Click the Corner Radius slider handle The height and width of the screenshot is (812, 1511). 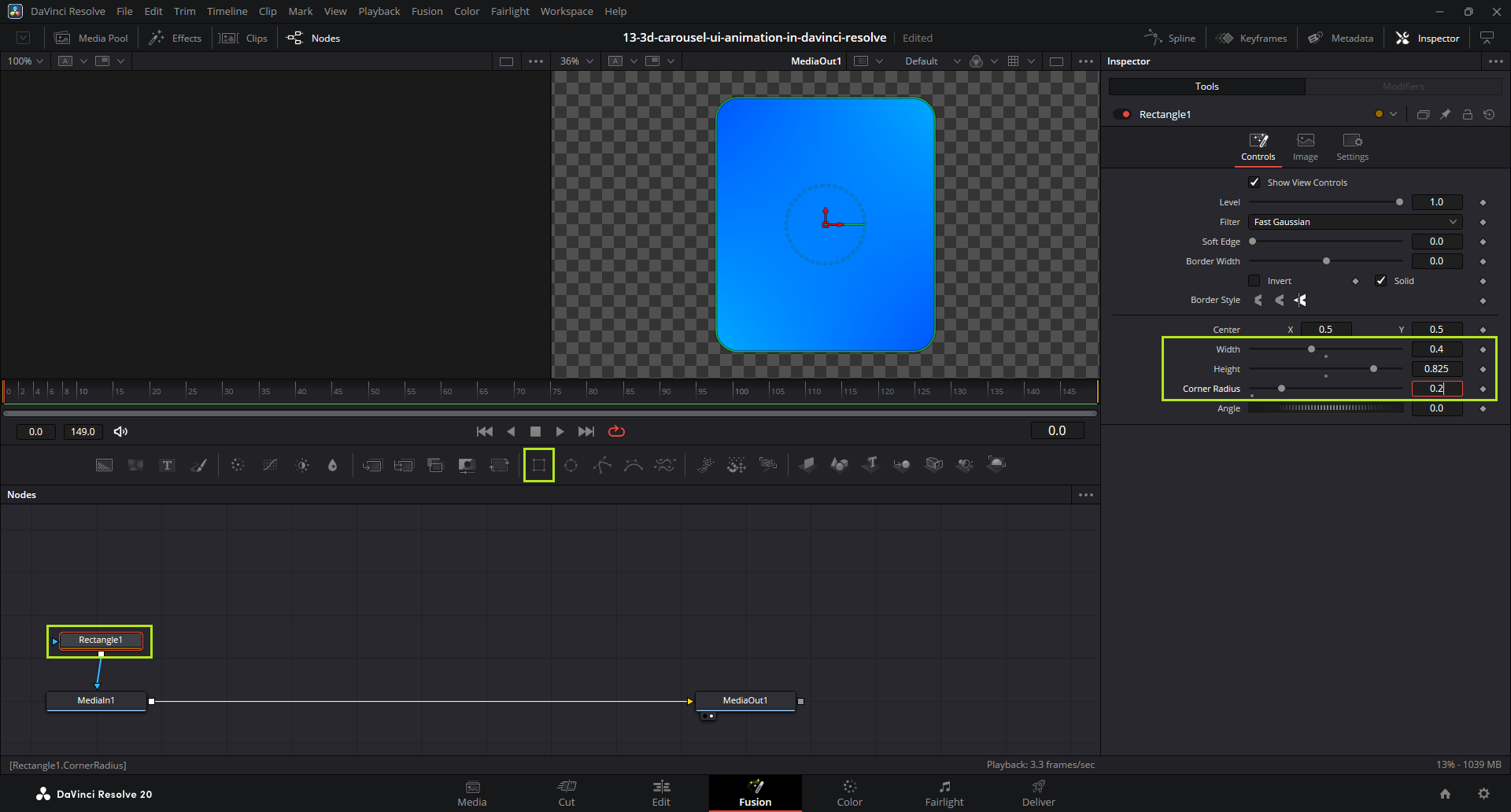pyautogui.click(x=1281, y=389)
